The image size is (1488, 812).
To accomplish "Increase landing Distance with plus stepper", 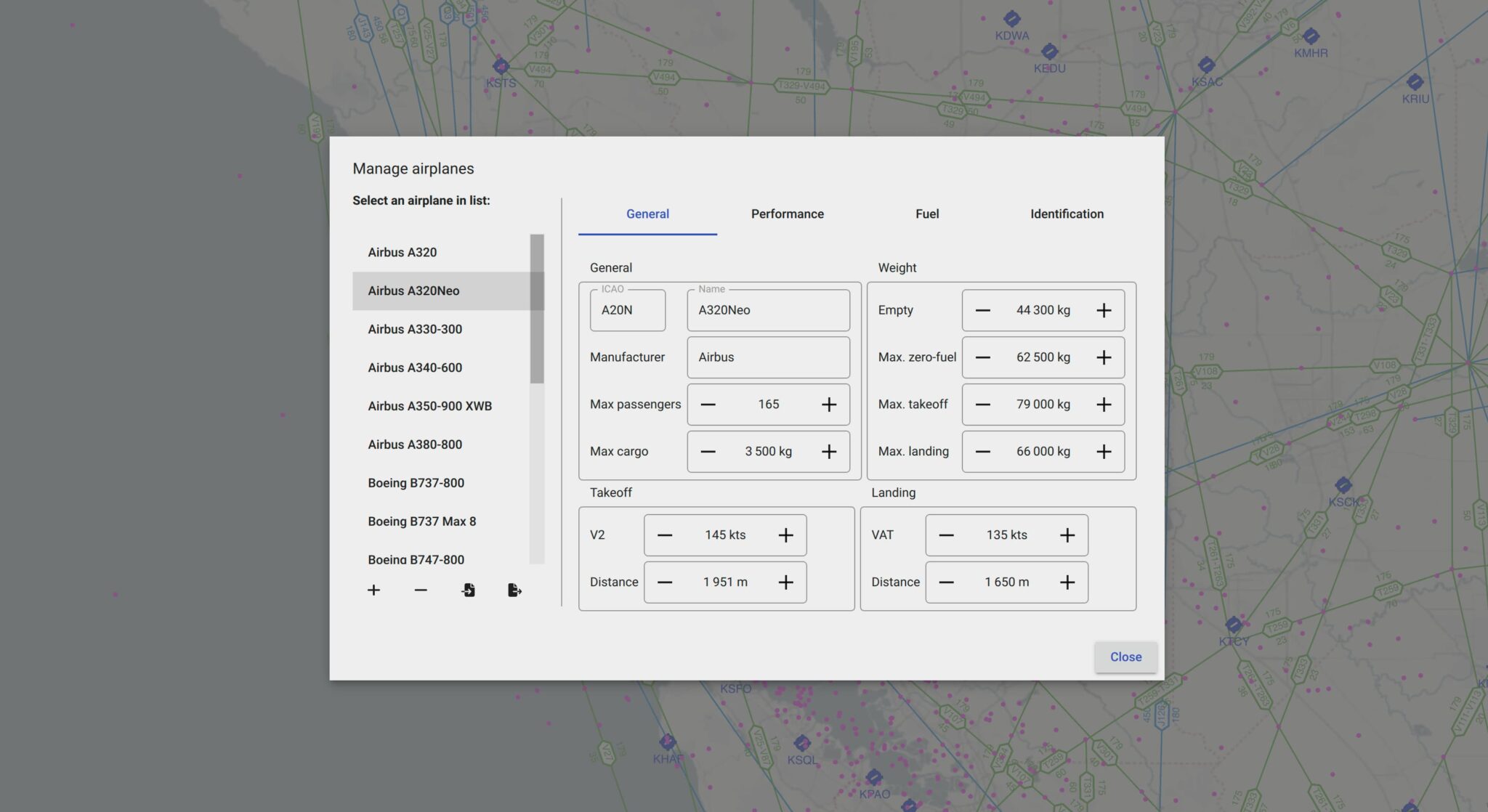I will click(1067, 582).
